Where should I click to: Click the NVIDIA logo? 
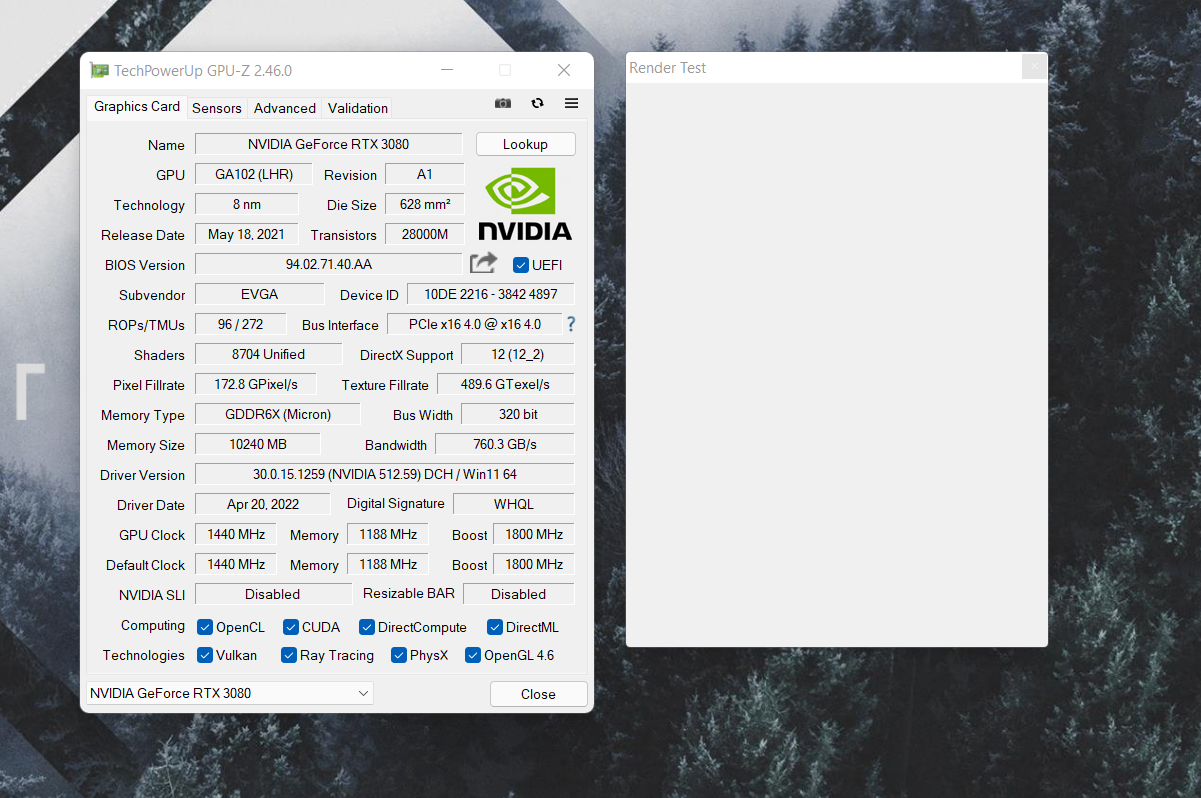point(525,204)
